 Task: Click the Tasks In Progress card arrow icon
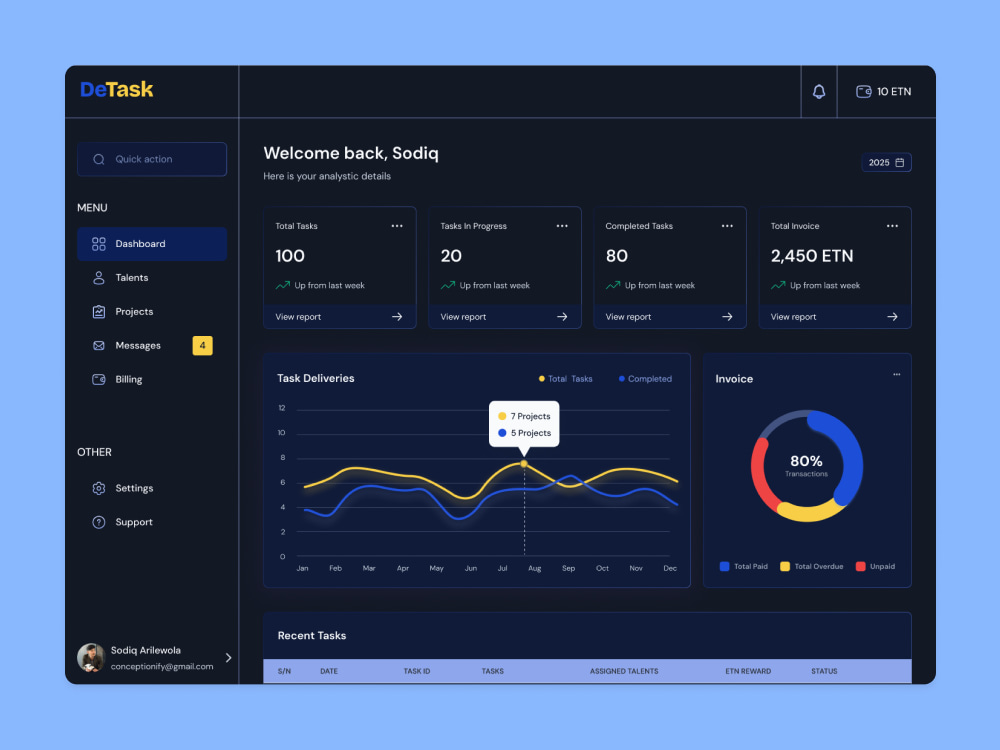tap(562, 317)
